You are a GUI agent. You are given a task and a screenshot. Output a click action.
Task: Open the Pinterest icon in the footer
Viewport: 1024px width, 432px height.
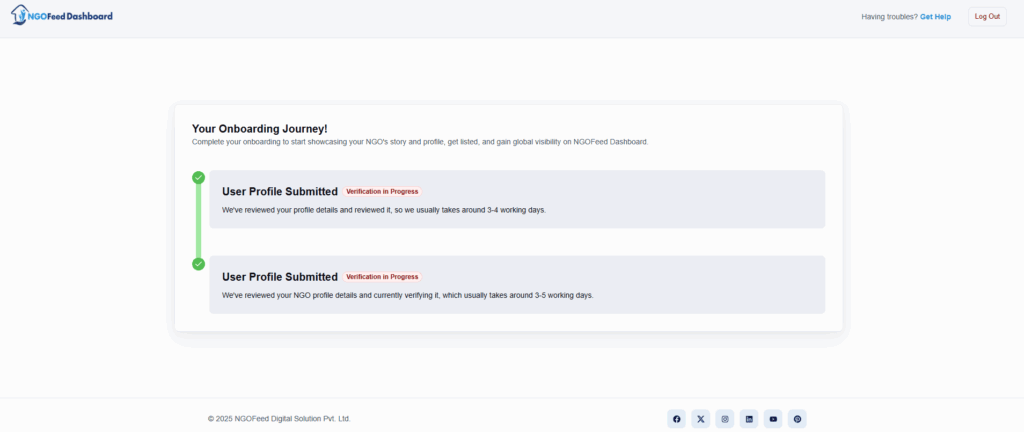[797, 419]
